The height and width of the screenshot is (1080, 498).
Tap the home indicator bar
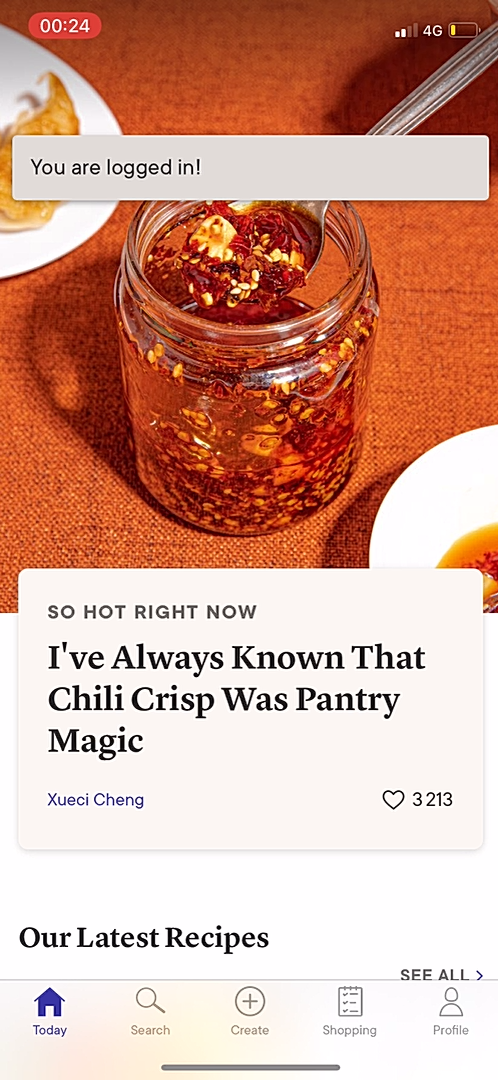pyautogui.click(x=250, y=1068)
